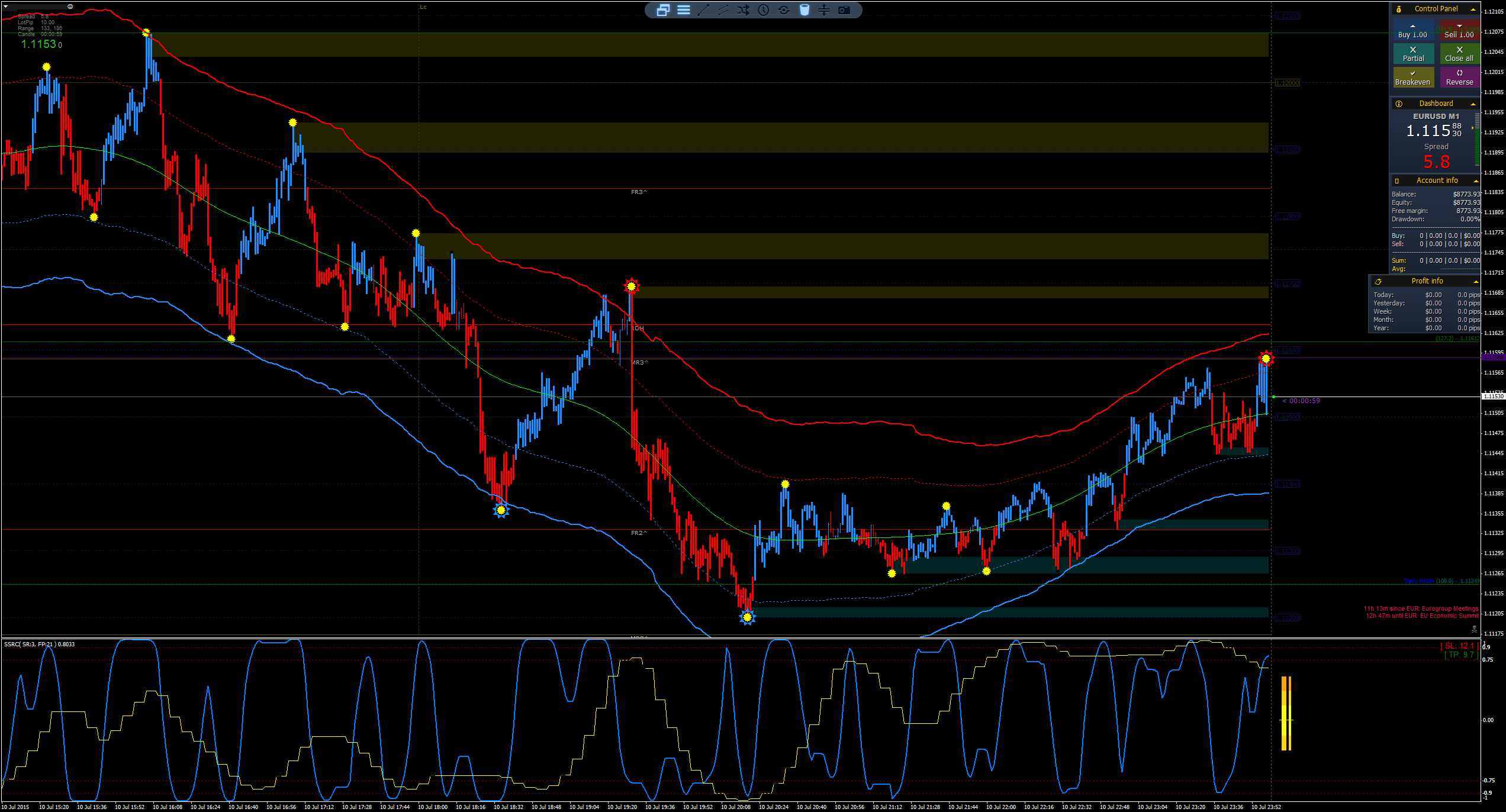Click the MR3 level label on chart
1506x812 pixels.
coord(639,362)
